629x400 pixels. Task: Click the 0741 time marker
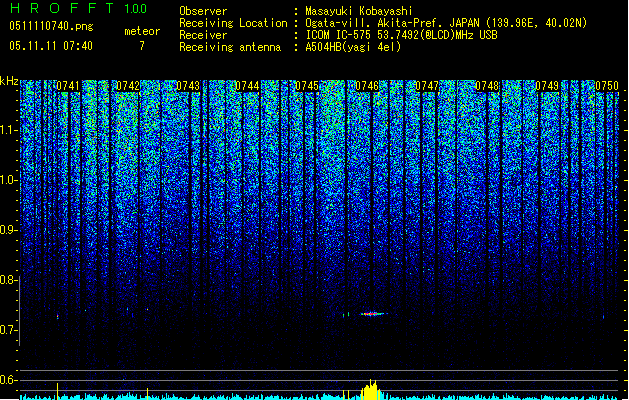click(x=68, y=86)
